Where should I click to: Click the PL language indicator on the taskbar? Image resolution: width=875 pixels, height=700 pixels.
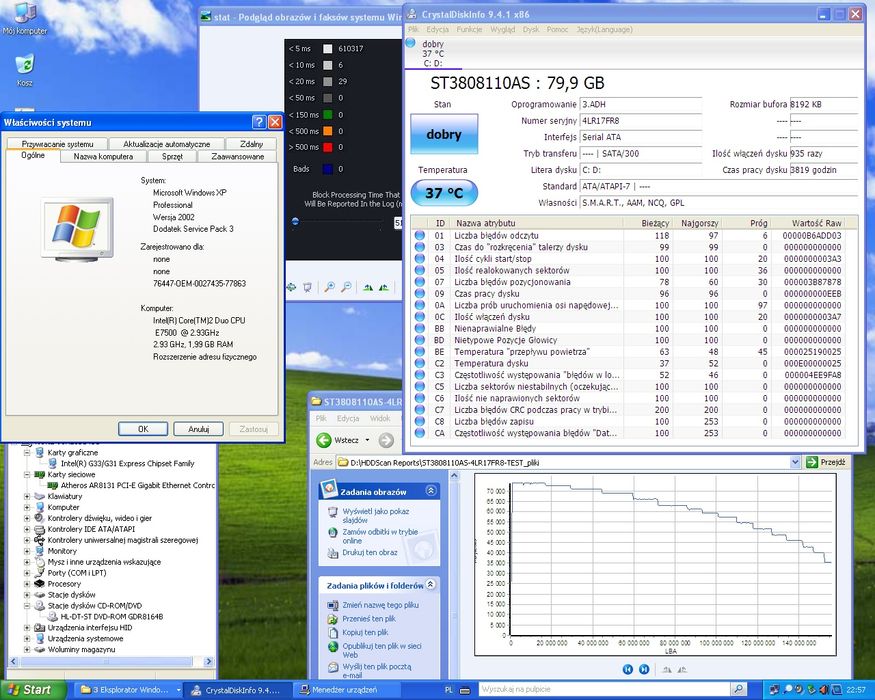pos(449,690)
